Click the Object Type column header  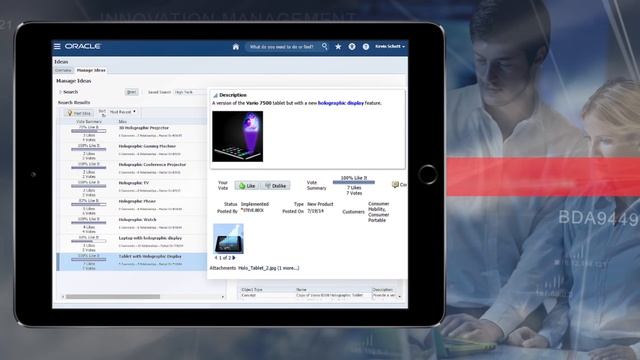[x=252, y=289]
